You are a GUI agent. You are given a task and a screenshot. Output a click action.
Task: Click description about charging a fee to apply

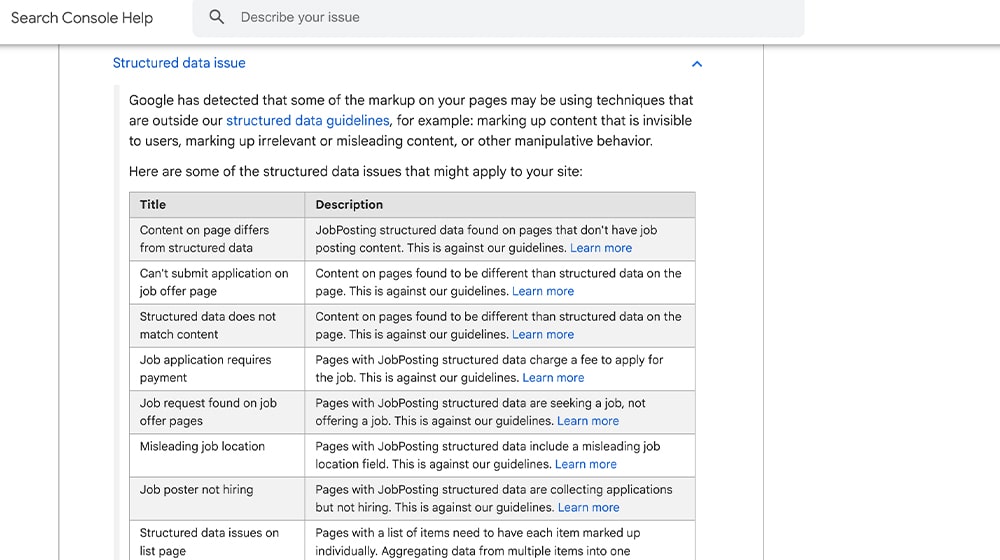500,369
